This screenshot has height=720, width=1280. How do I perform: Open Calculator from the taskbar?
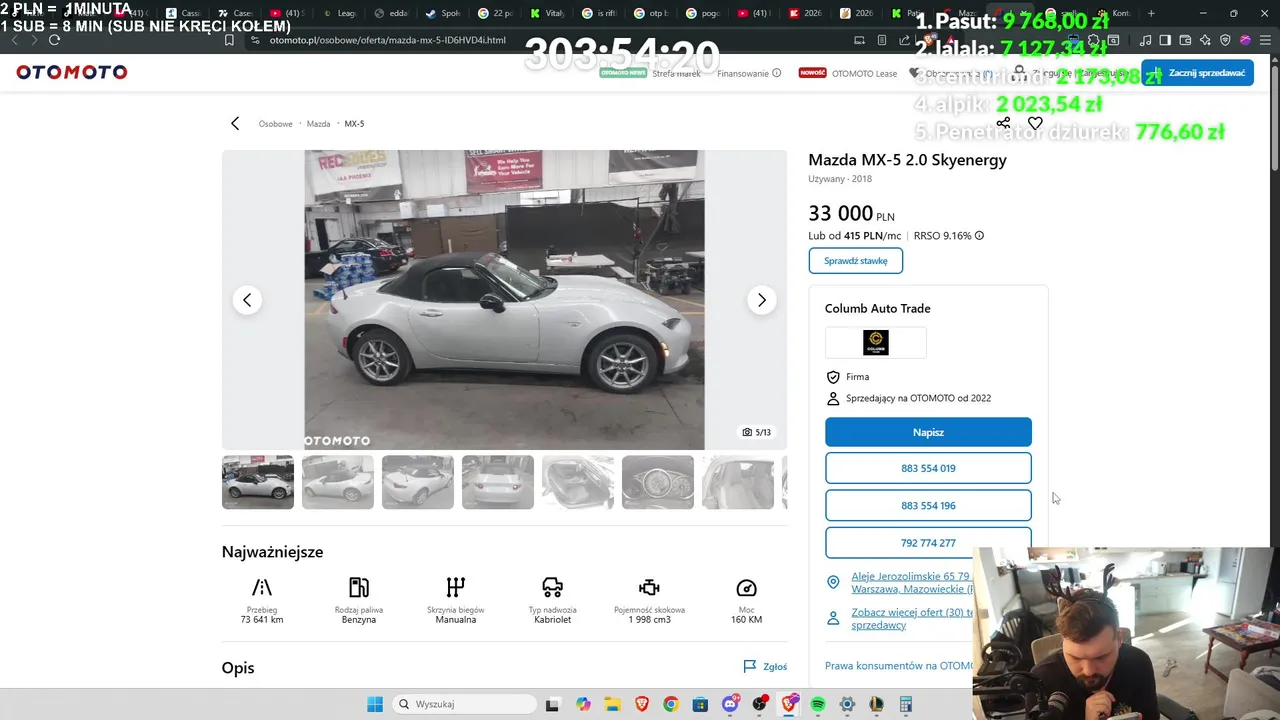(906, 704)
